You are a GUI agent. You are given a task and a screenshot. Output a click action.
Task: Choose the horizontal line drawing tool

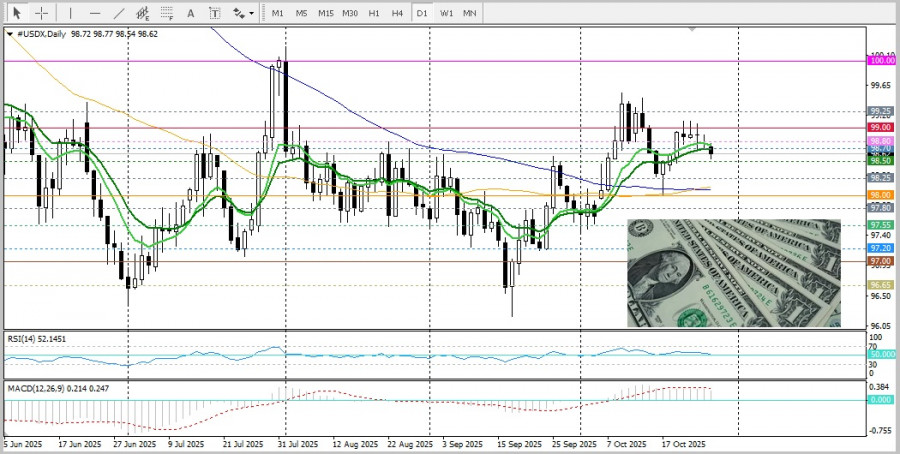[x=95, y=13]
